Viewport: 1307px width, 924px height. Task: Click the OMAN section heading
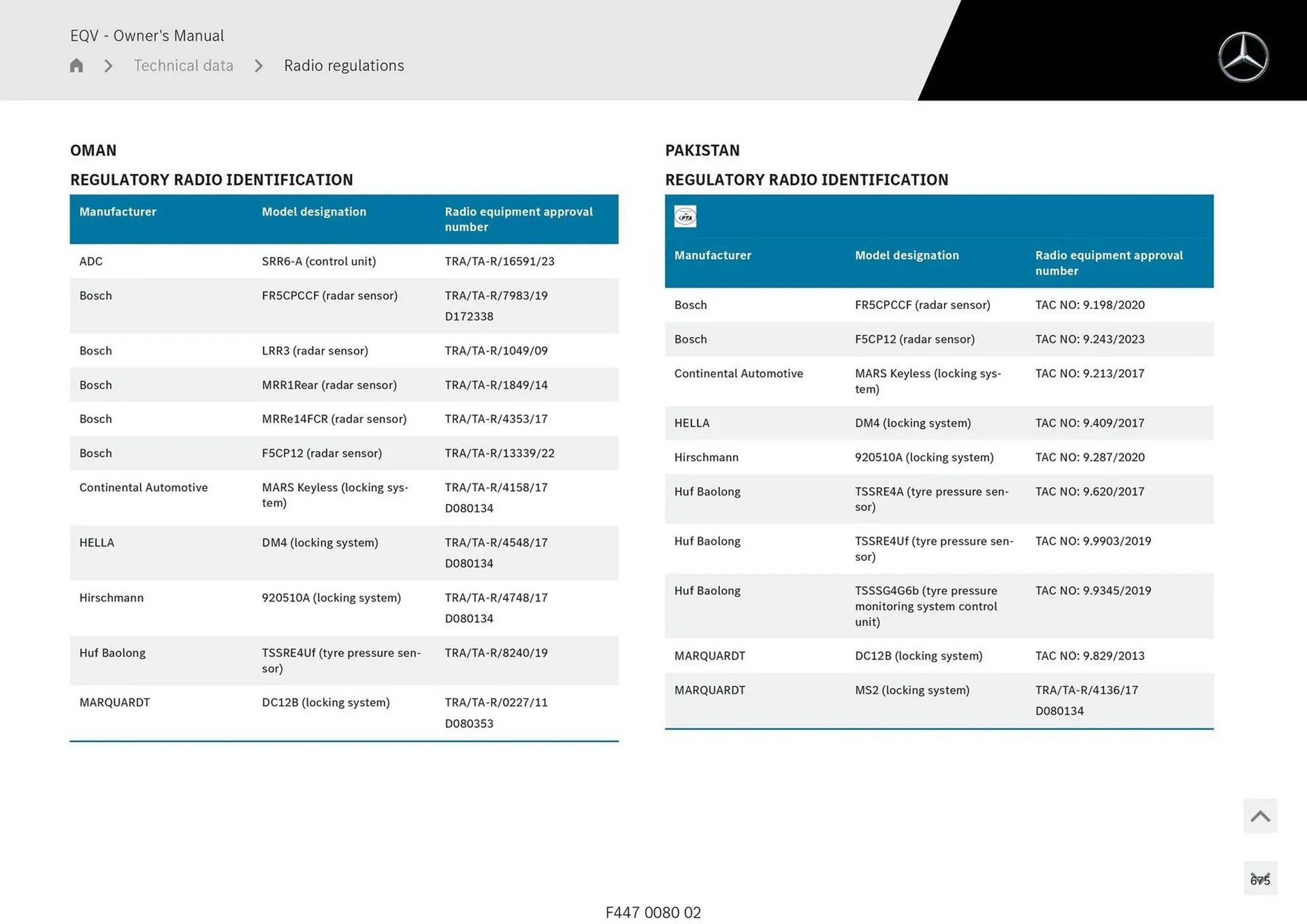[x=93, y=150]
